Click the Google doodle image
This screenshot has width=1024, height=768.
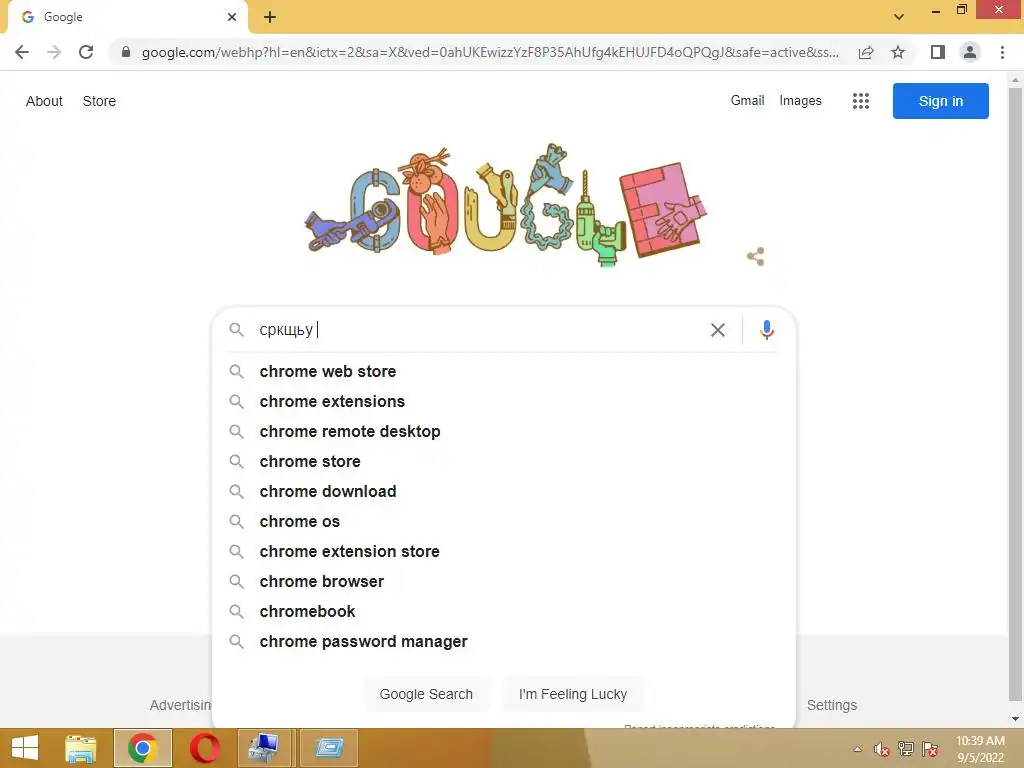coord(506,206)
